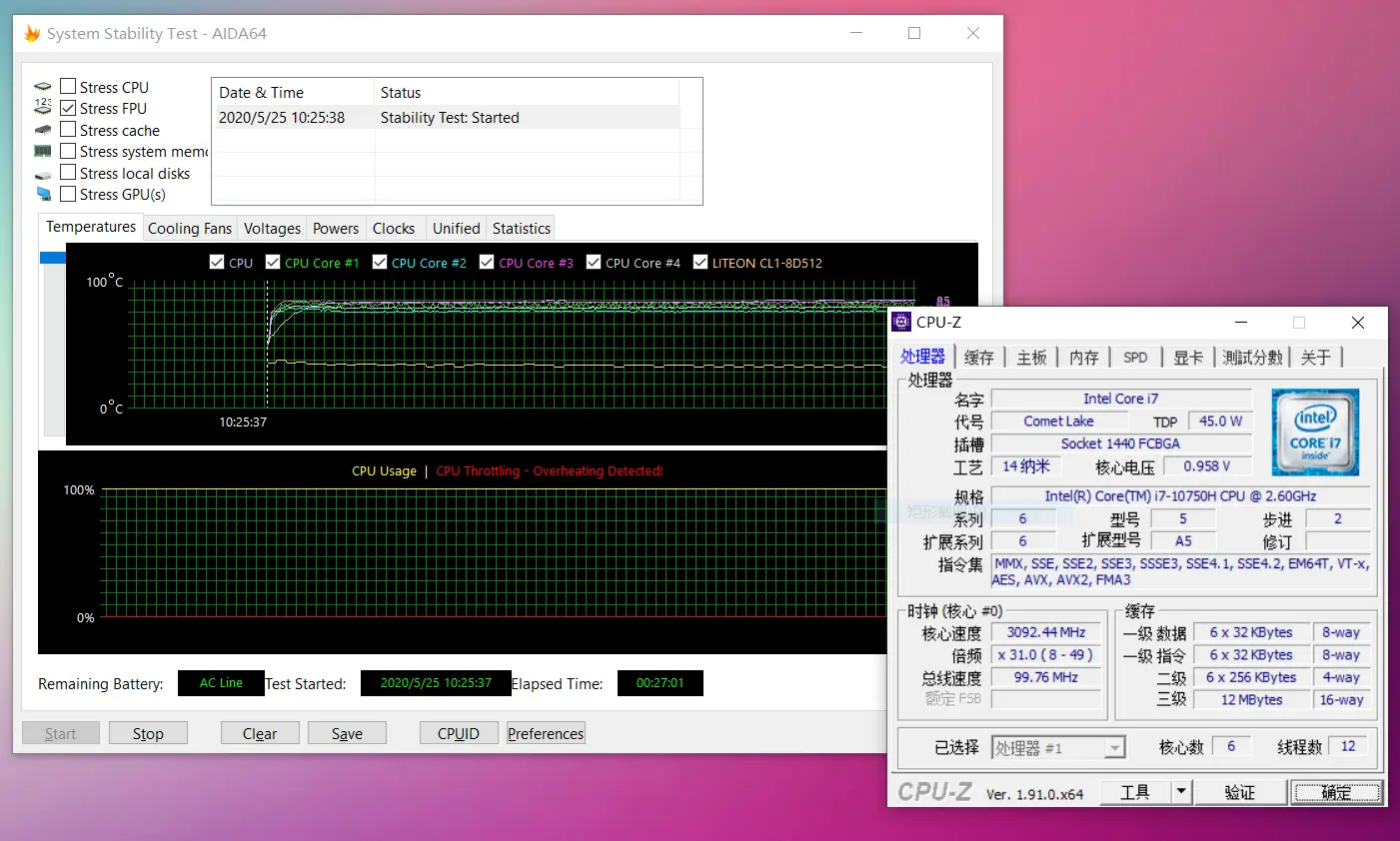
Task: Select the Stability Test: Started log row
Action: click(x=447, y=118)
